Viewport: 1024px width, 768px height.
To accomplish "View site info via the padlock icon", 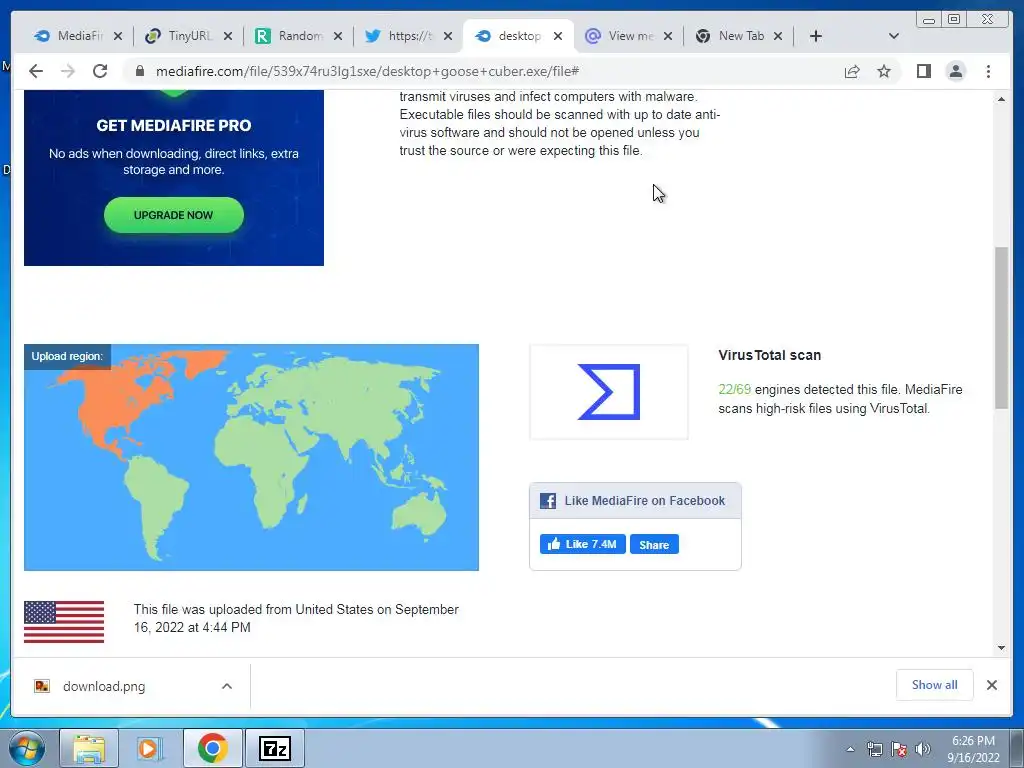I will (x=140, y=71).
